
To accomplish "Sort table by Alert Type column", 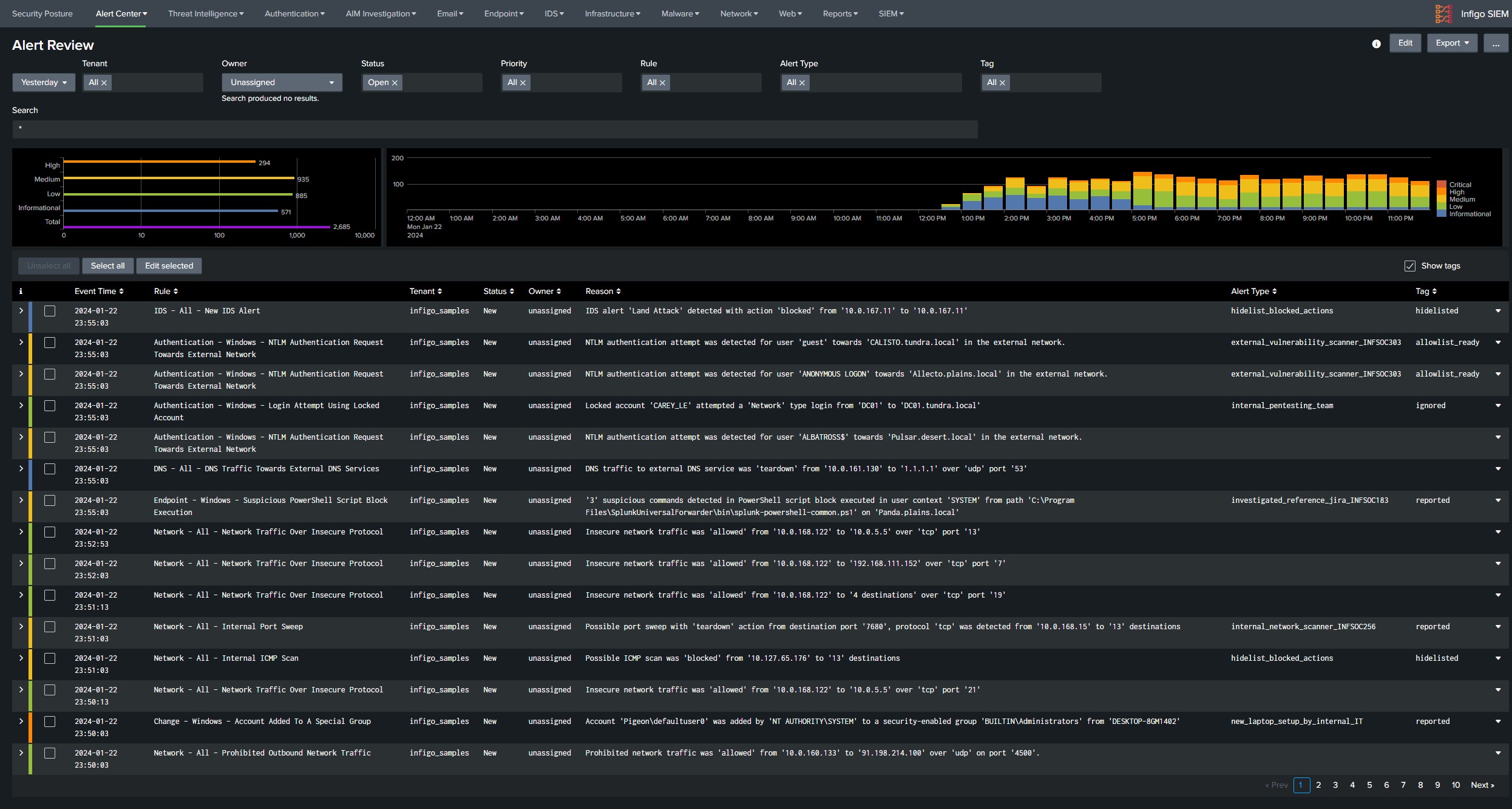I will pyautogui.click(x=1254, y=292).
